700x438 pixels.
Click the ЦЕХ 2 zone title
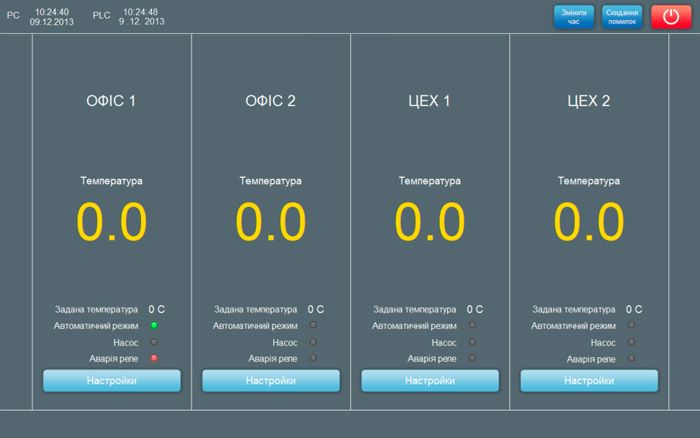point(589,101)
